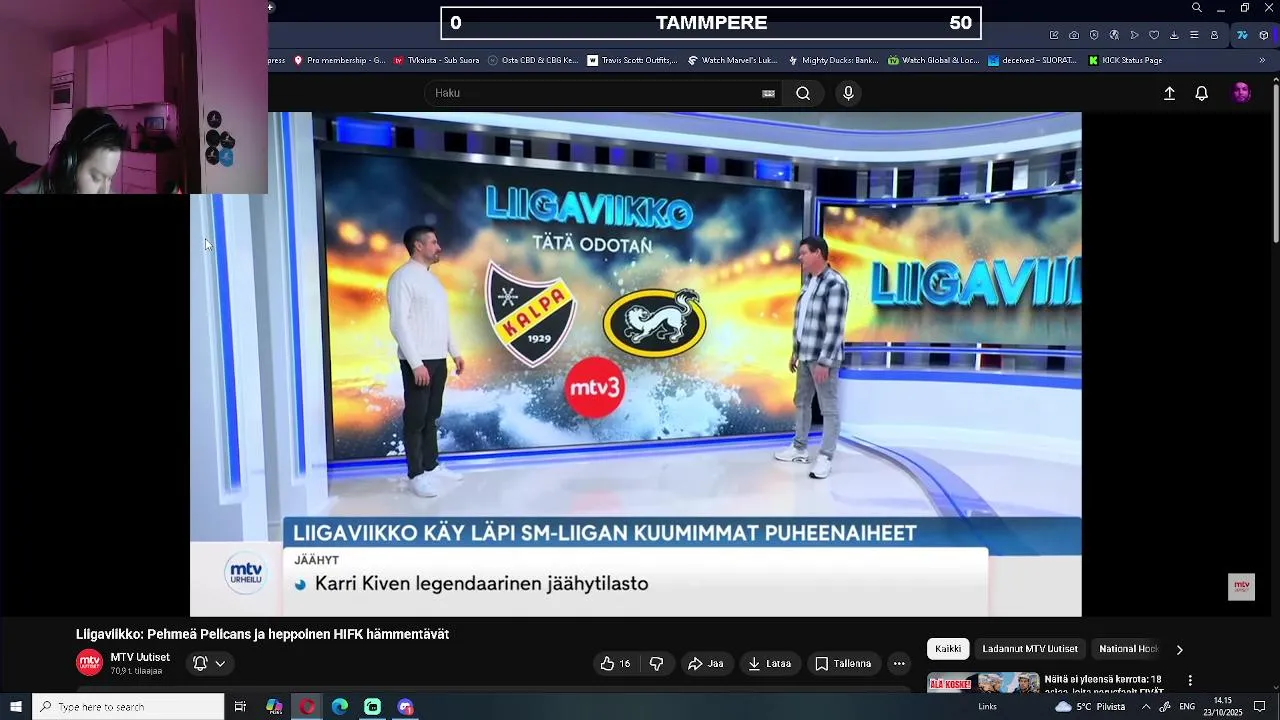Open Microsoft Edge from the taskbar
The width and height of the screenshot is (1280, 720).
pos(340,707)
